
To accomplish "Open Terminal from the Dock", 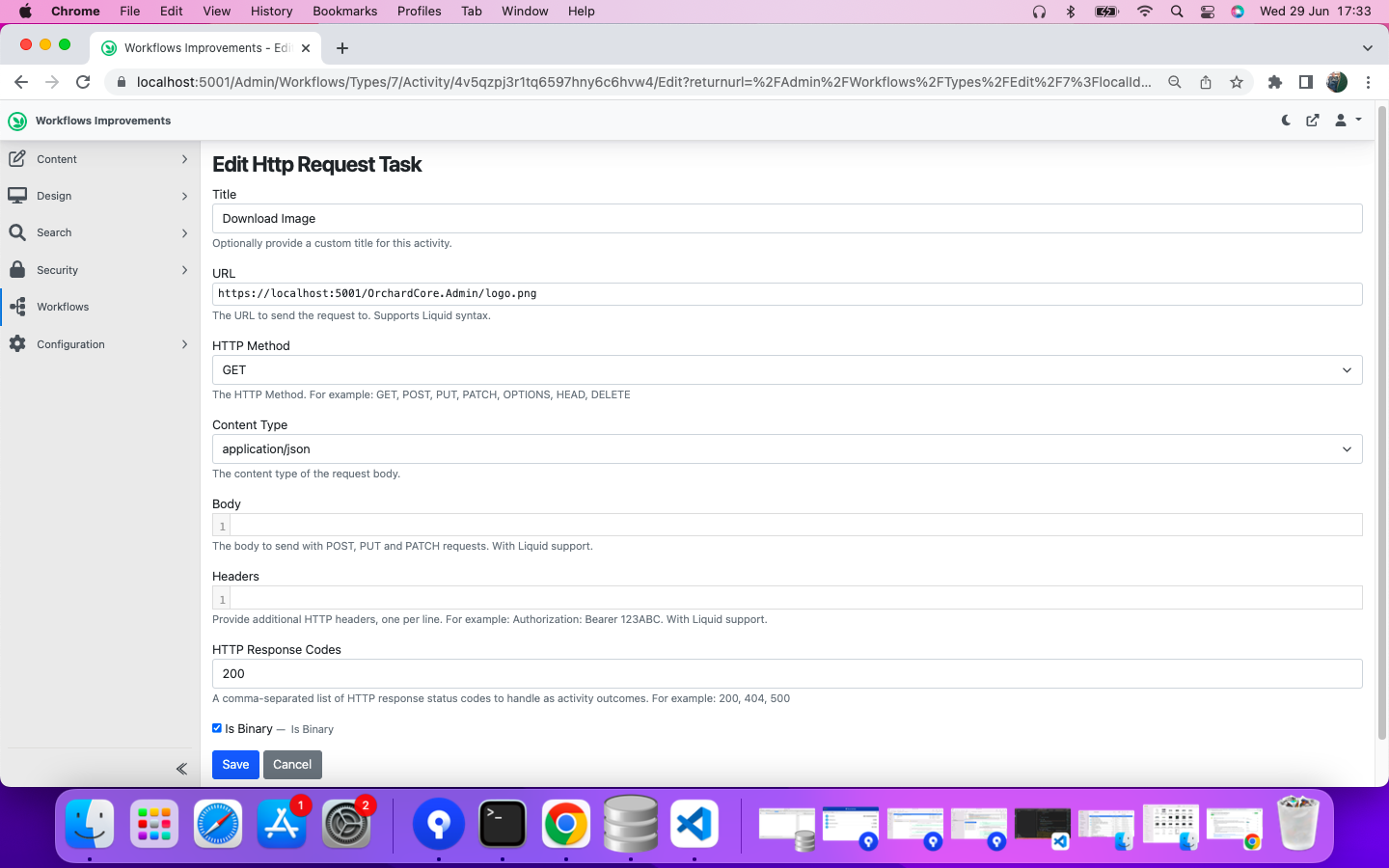I will 503,824.
